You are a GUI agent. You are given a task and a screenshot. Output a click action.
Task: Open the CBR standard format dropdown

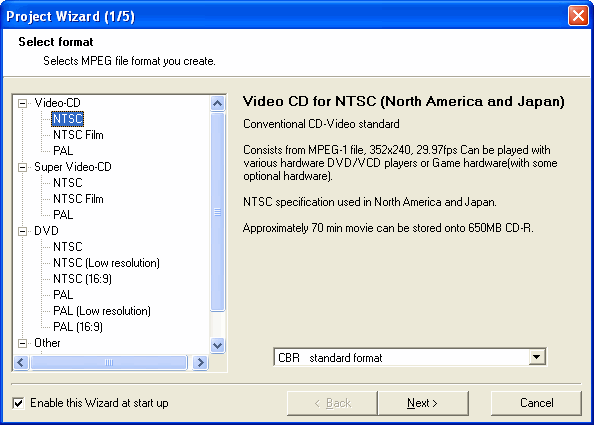536,357
